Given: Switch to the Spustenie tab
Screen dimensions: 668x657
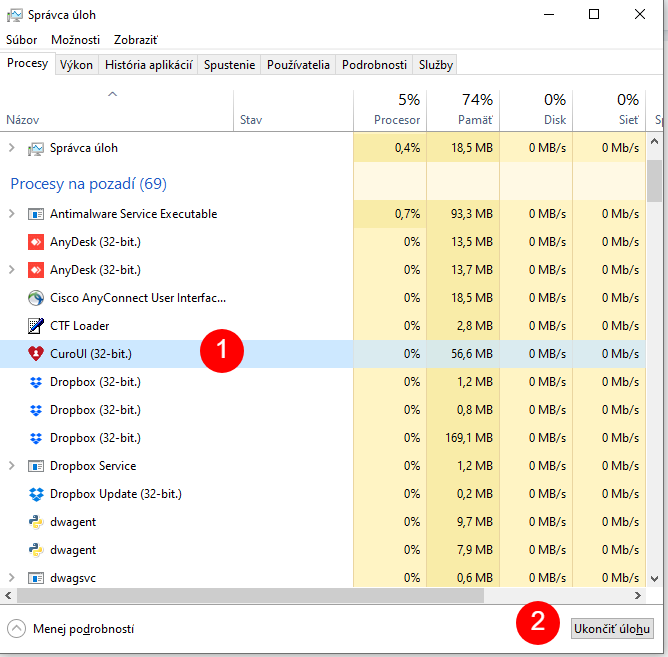Looking at the screenshot, I should [229, 65].
